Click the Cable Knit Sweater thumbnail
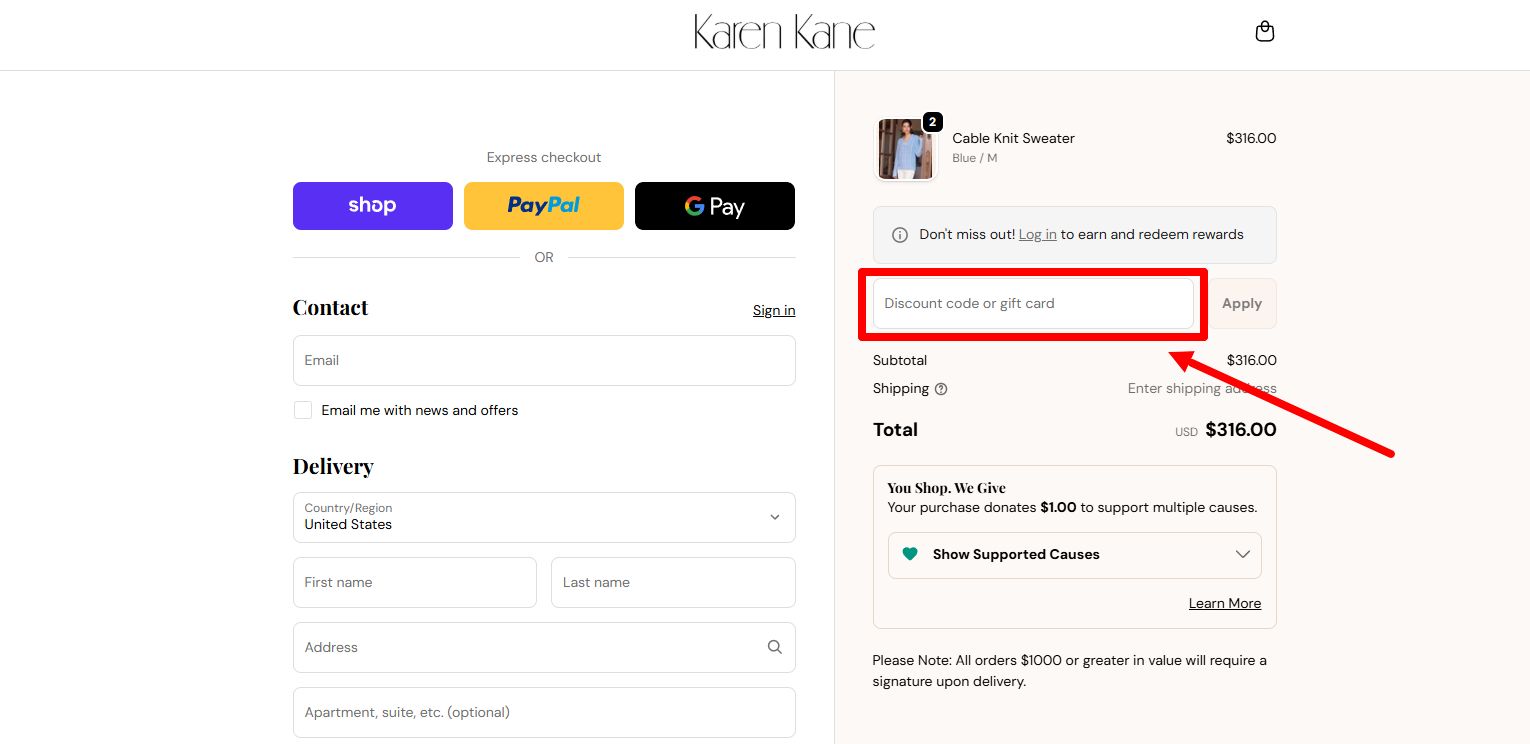The height and width of the screenshot is (744, 1530). click(905, 149)
